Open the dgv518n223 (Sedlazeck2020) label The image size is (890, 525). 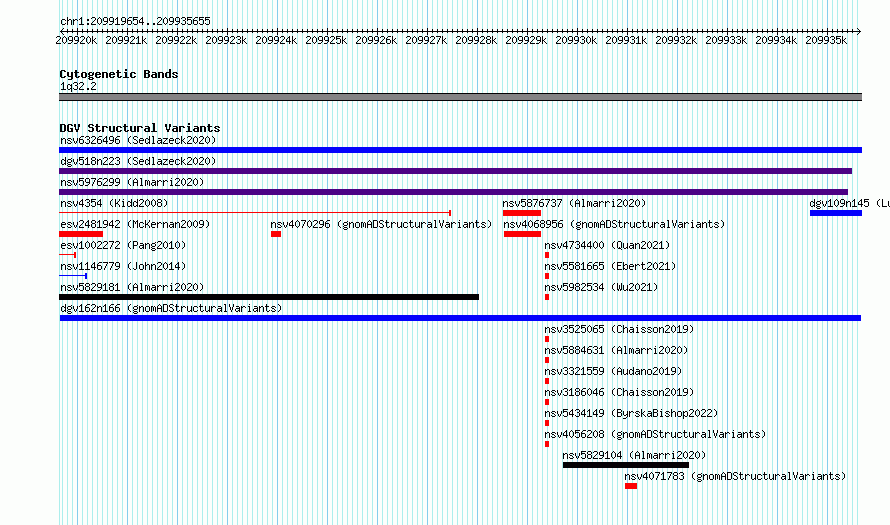pyautogui.click(x=138, y=161)
